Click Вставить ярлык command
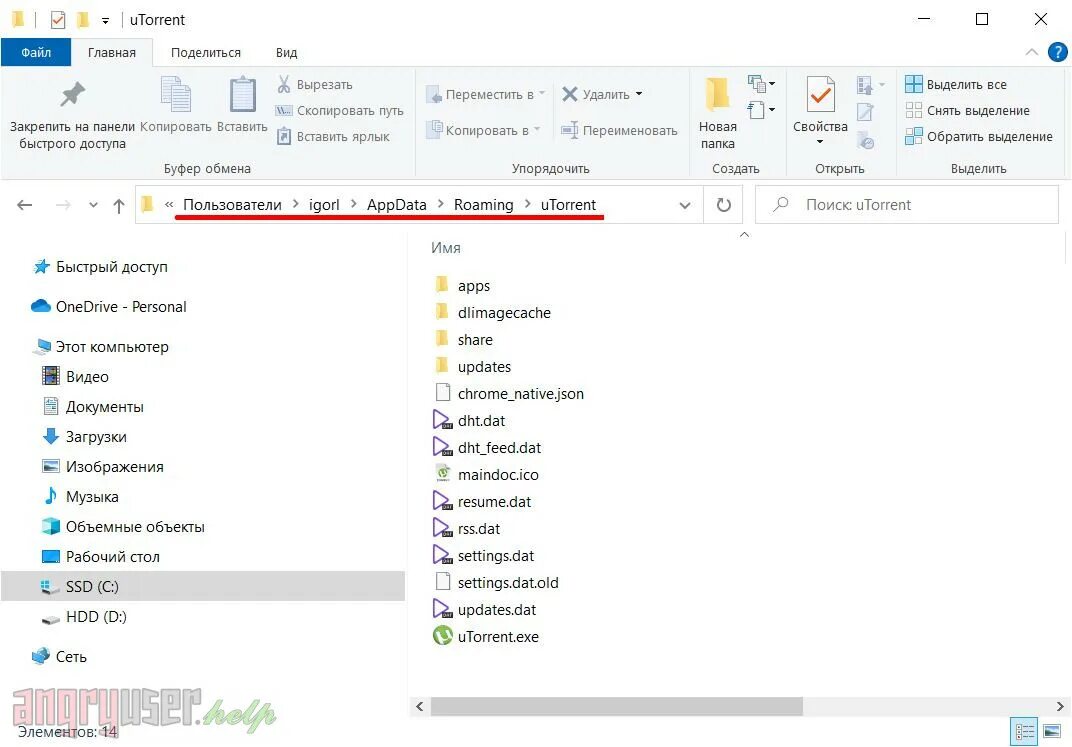The height and width of the screenshot is (747, 1072). point(332,136)
